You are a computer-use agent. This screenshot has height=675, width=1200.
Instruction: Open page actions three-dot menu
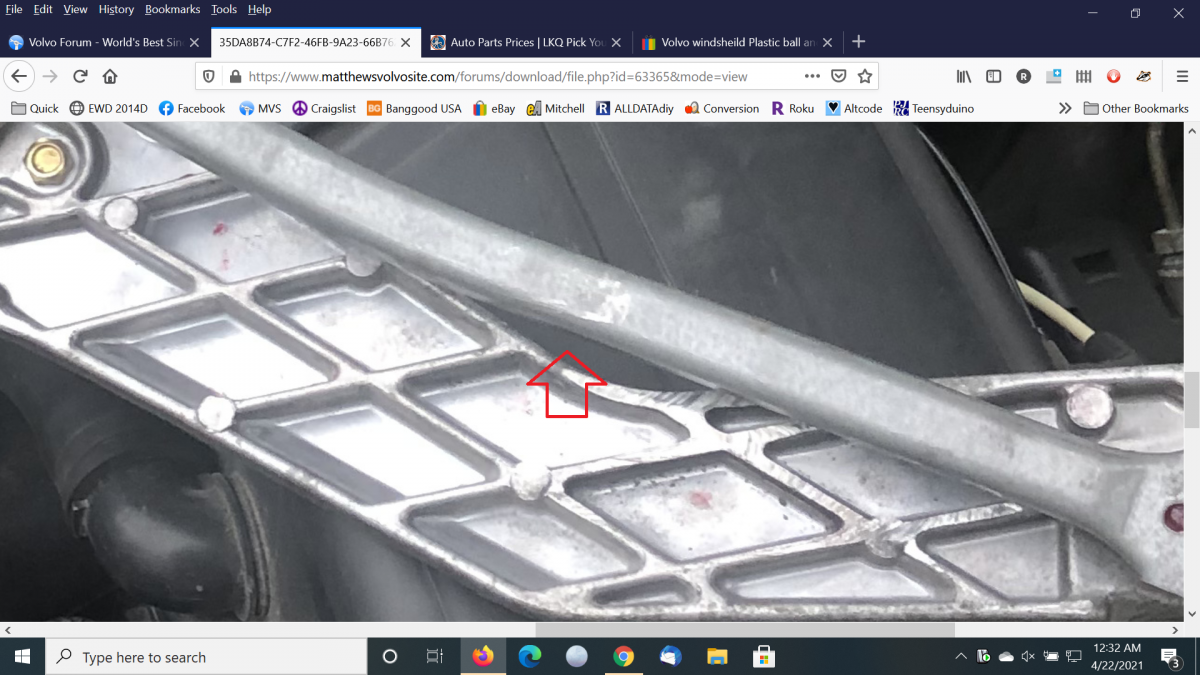(812, 76)
